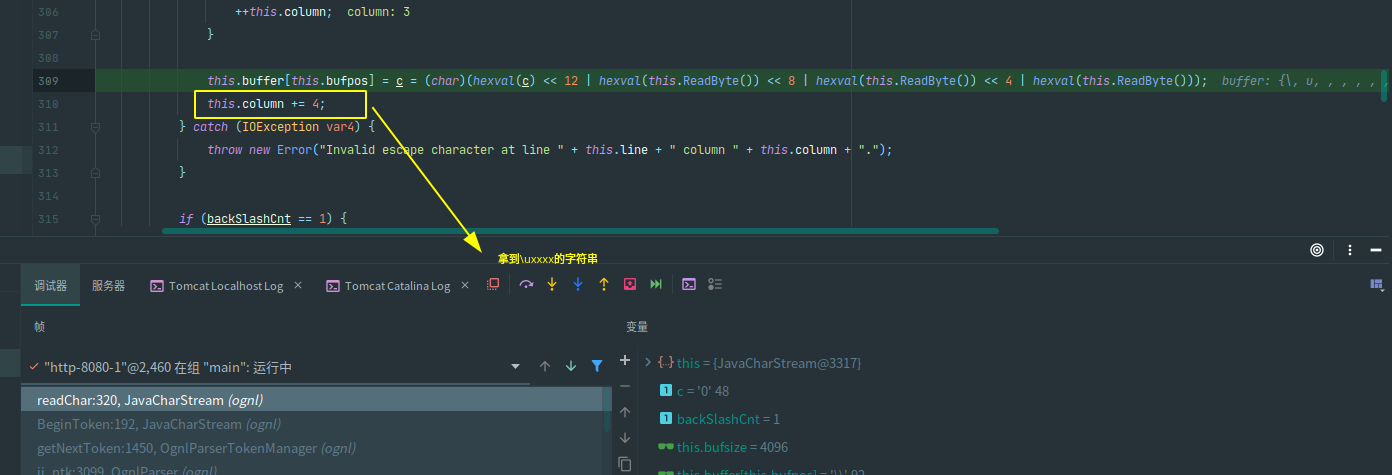Click the Trace Current Stream Chain icon
The height and width of the screenshot is (475, 1392).
coord(715,285)
